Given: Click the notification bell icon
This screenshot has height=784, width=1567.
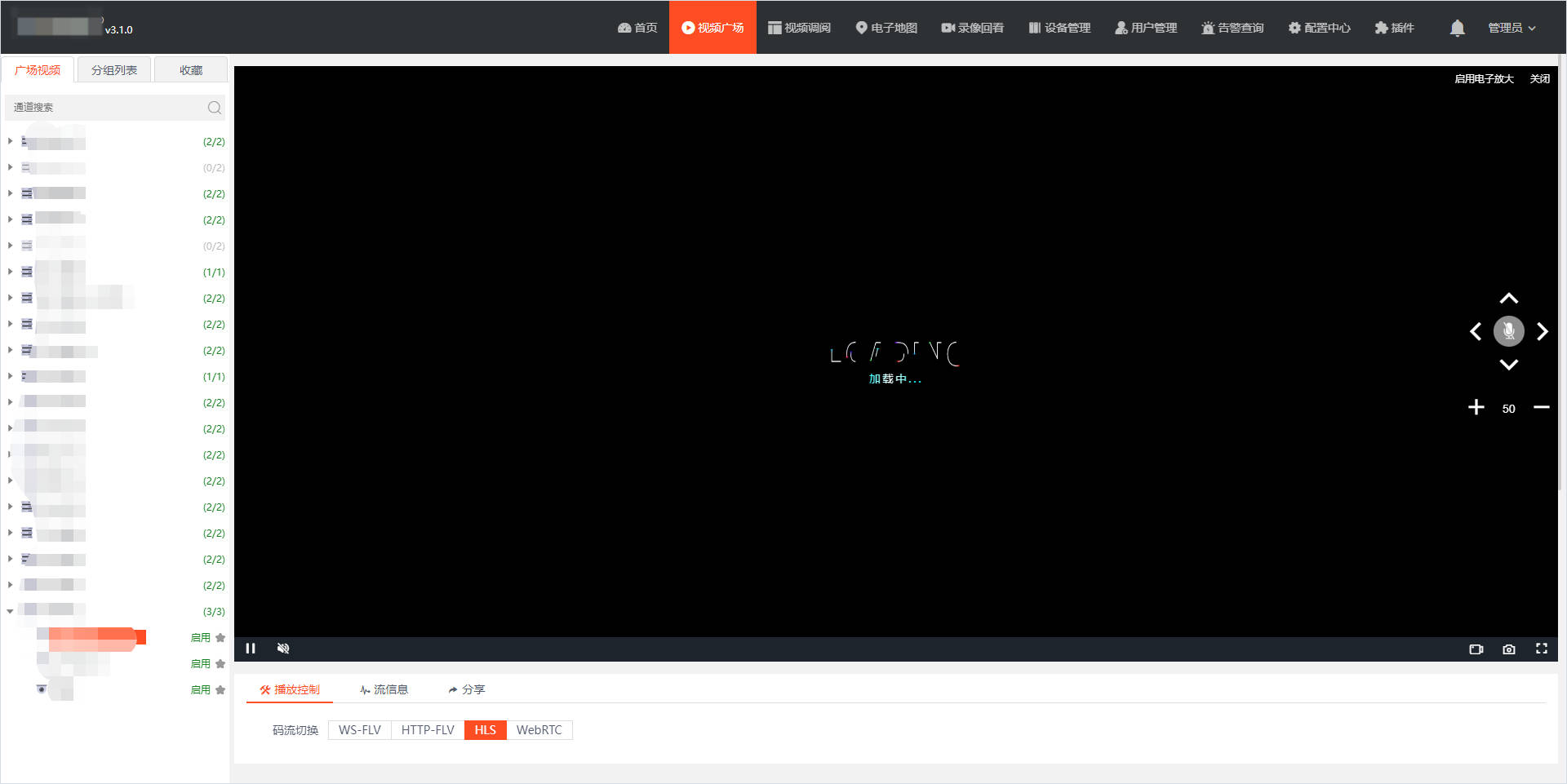Looking at the screenshot, I should (x=1457, y=28).
